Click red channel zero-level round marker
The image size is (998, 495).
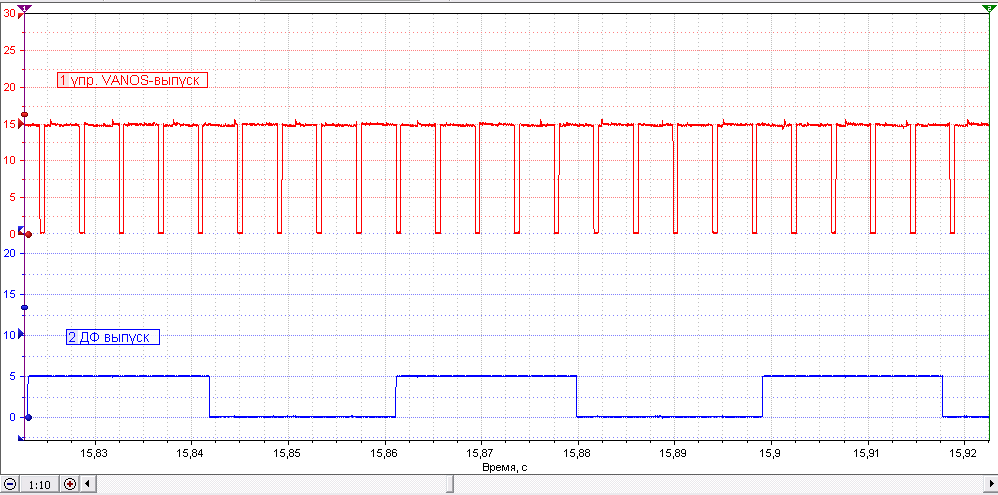29,234
